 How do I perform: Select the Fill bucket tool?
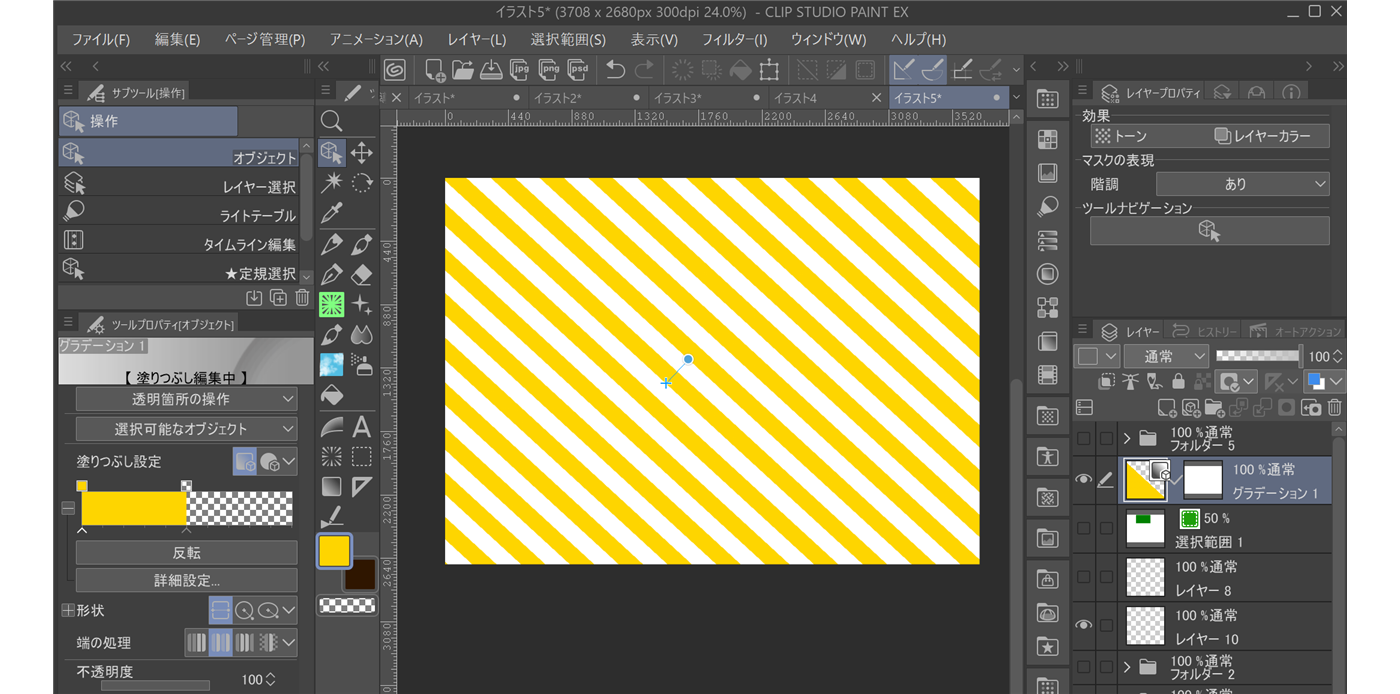pos(332,396)
